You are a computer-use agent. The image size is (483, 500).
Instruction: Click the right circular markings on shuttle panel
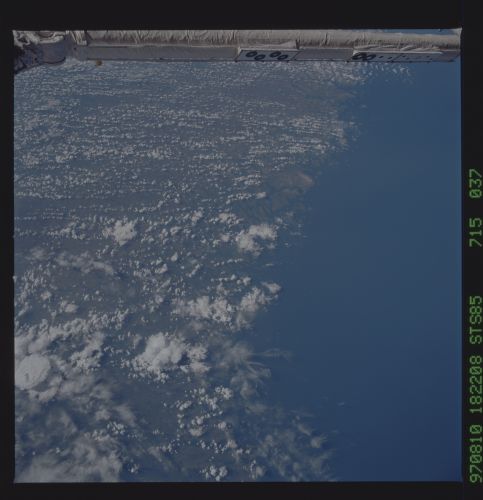coord(364,57)
